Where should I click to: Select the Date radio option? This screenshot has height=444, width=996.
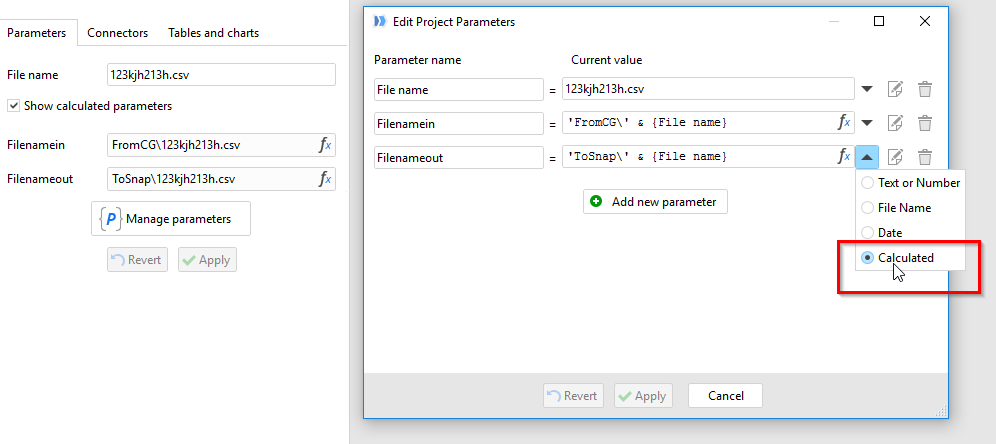pyautogui.click(x=867, y=232)
